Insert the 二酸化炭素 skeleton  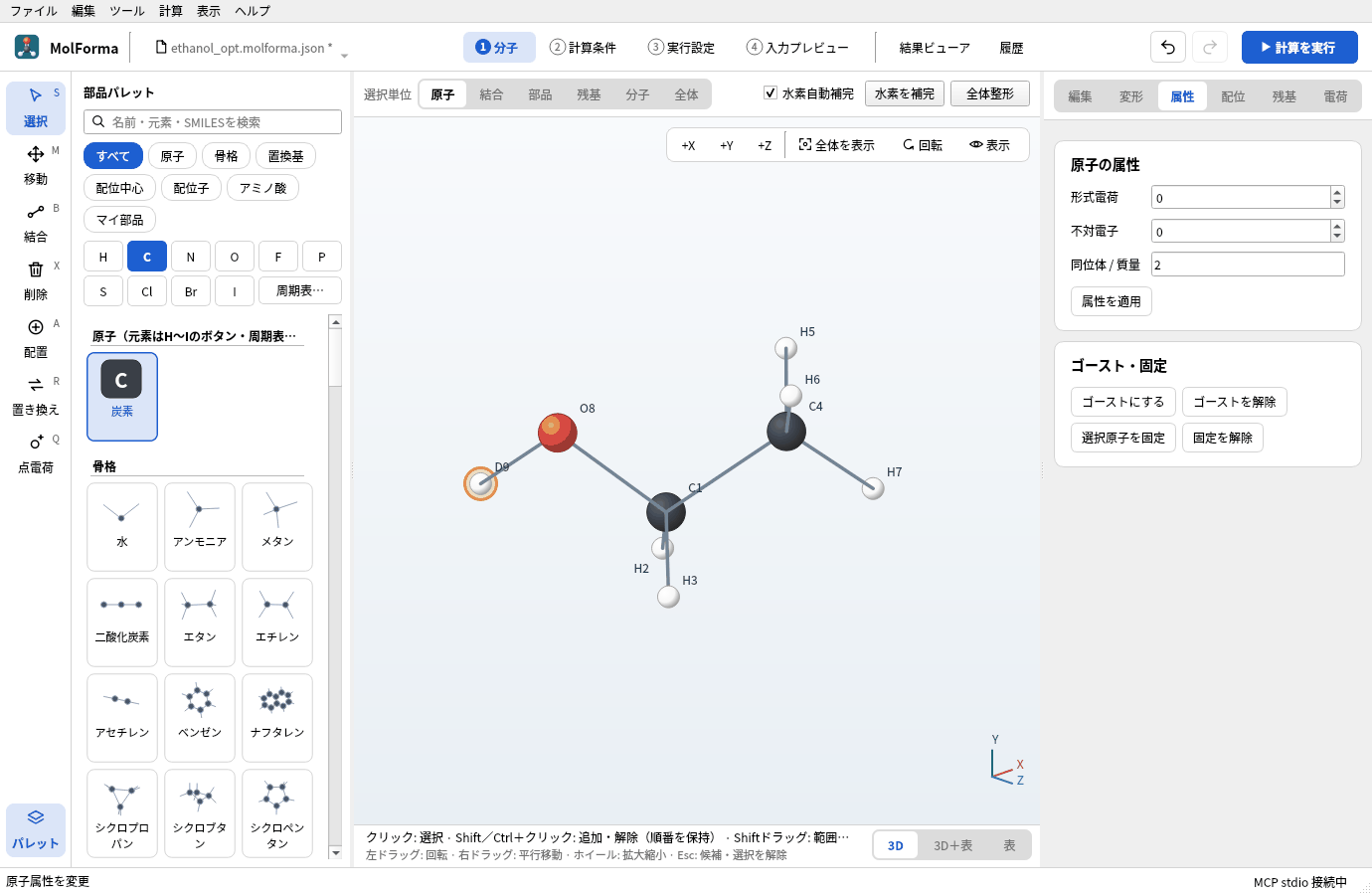(122, 623)
